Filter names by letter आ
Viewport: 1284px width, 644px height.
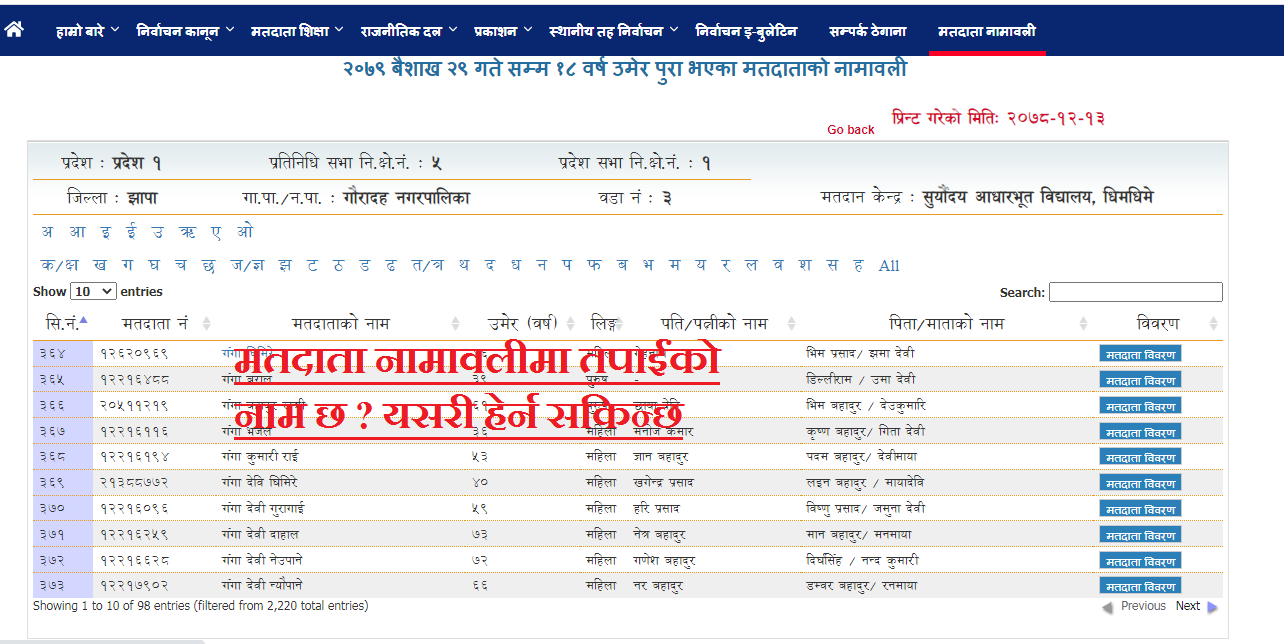tap(77, 232)
